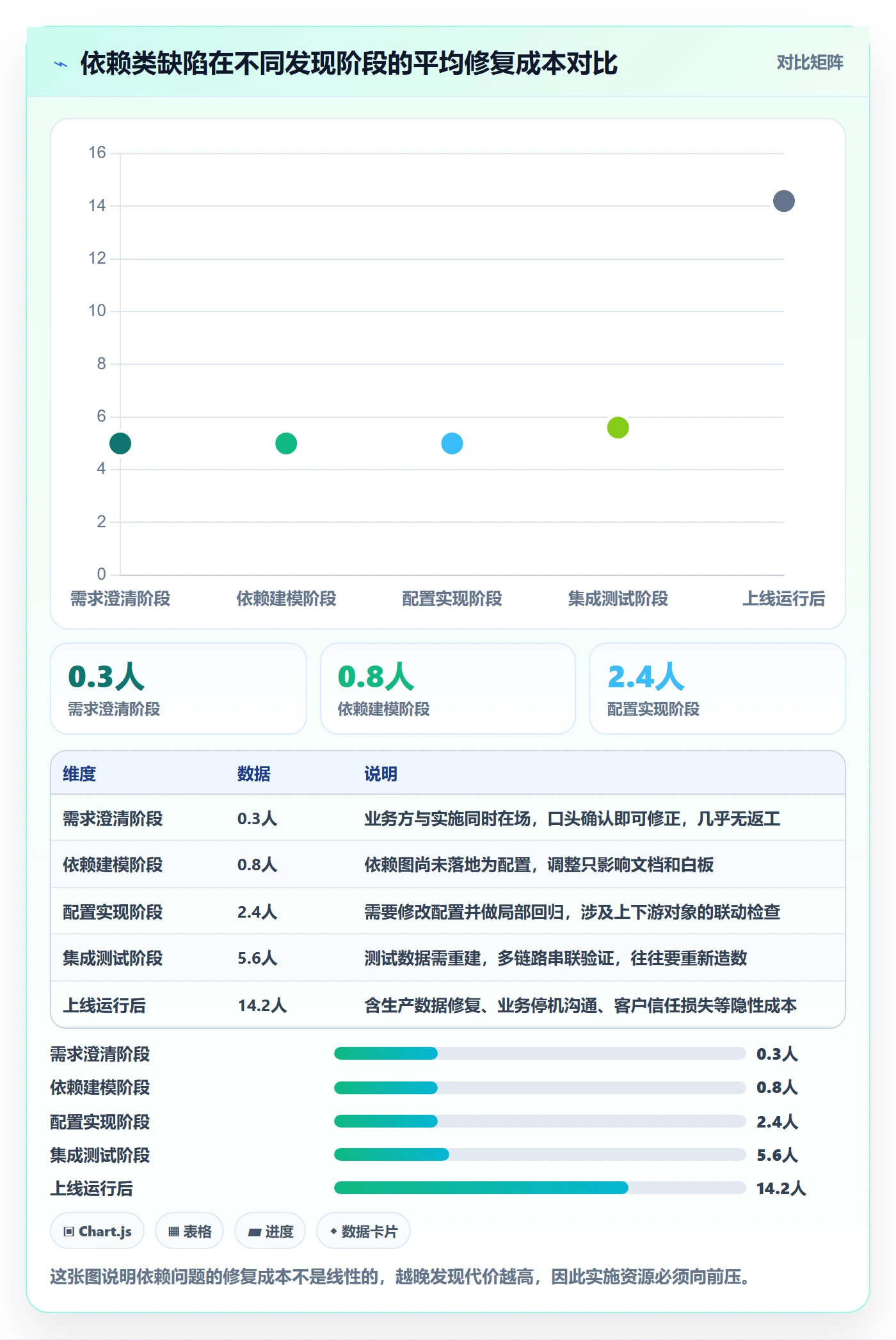This screenshot has height=1340, width=896.
Task: Click the 说明 column header
Action: [x=381, y=774]
